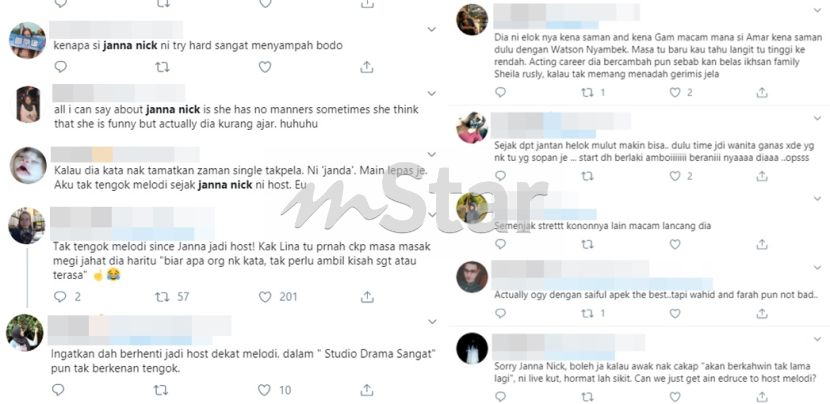Open chevron menu on 'Watson Nyambek' tweet
The height and width of the screenshot is (404, 830).
pyautogui.click(x=817, y=10)
